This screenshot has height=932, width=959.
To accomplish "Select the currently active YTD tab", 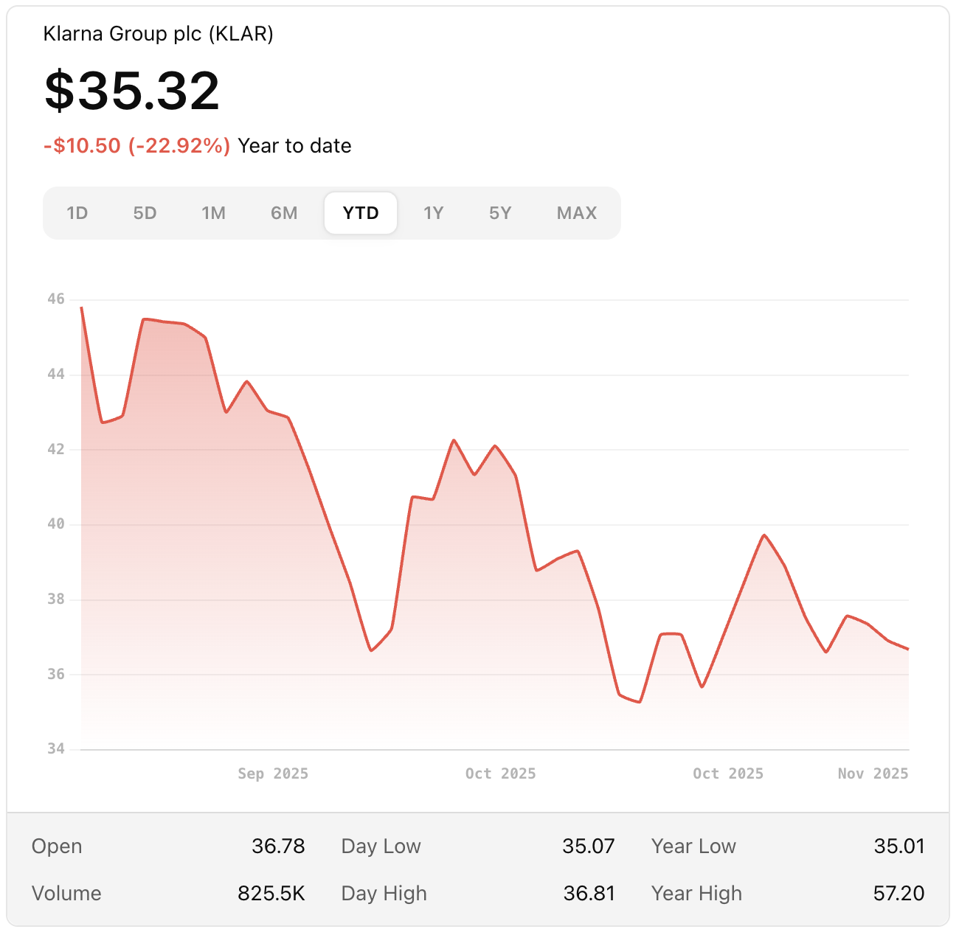I will tap(360, 212).
